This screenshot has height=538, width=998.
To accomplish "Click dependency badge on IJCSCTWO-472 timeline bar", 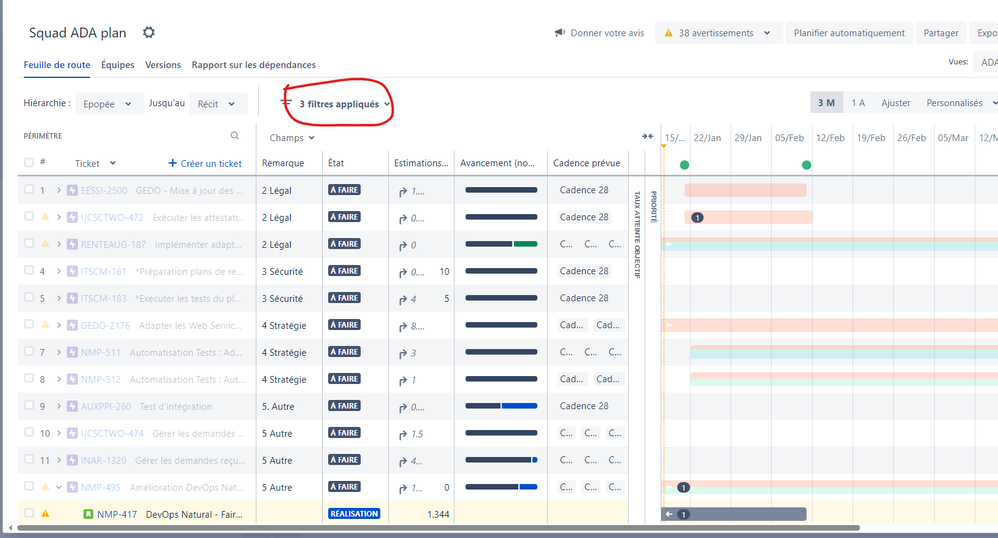I will click(697, 218).
